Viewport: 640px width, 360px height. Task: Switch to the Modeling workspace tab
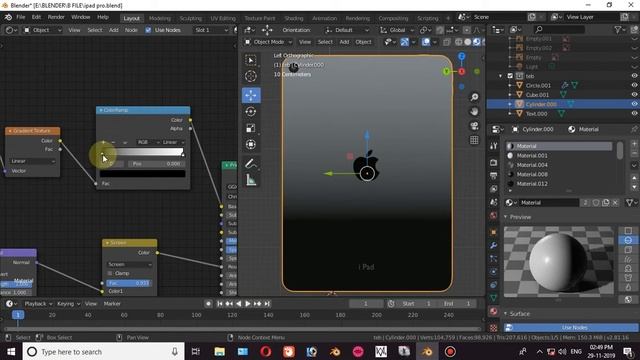(160, 18)
